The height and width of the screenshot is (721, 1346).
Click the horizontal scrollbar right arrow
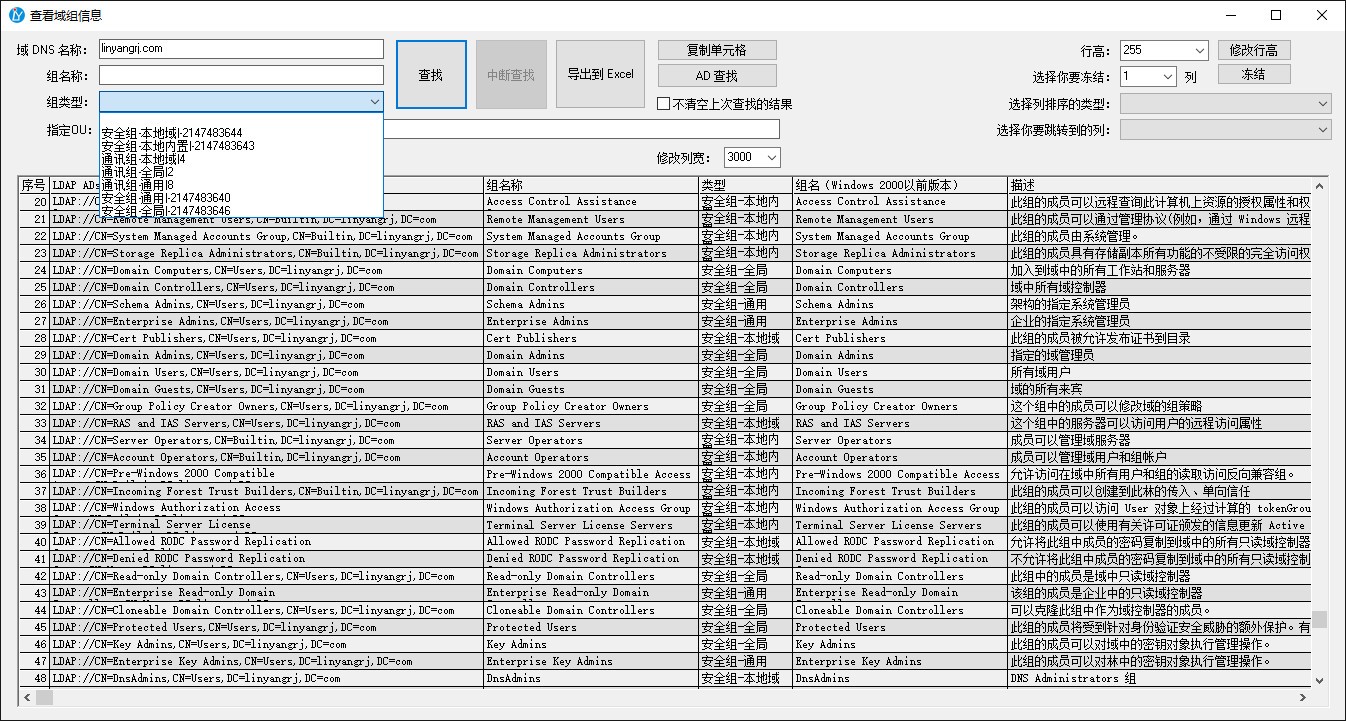[1303, 696]
